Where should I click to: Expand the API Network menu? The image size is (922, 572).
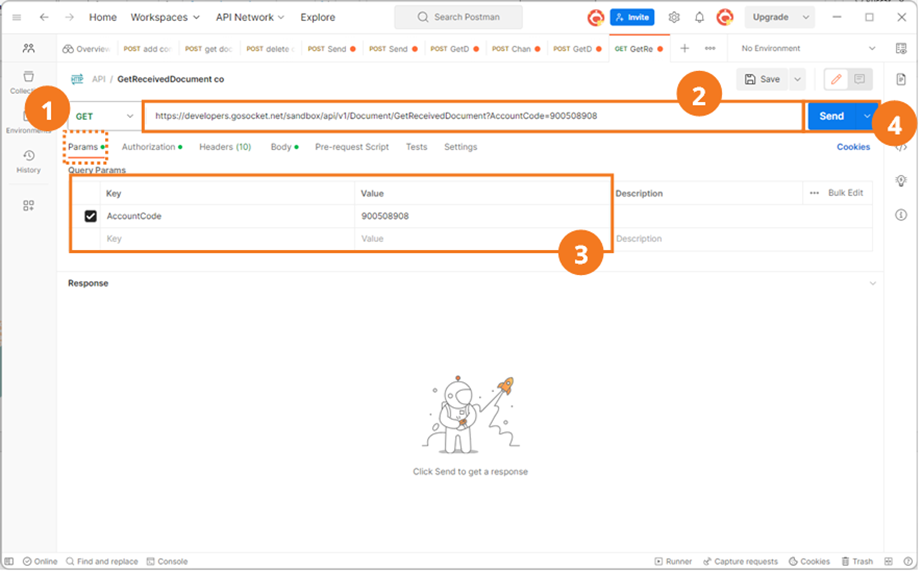coord(250,17)
